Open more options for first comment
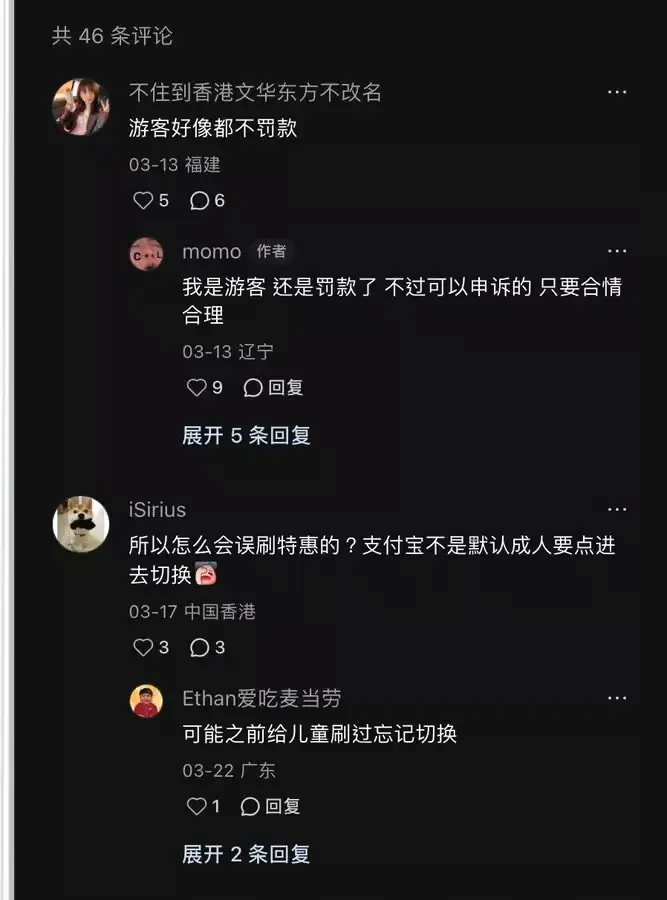667x900 pixels. [x=617, y=92]
